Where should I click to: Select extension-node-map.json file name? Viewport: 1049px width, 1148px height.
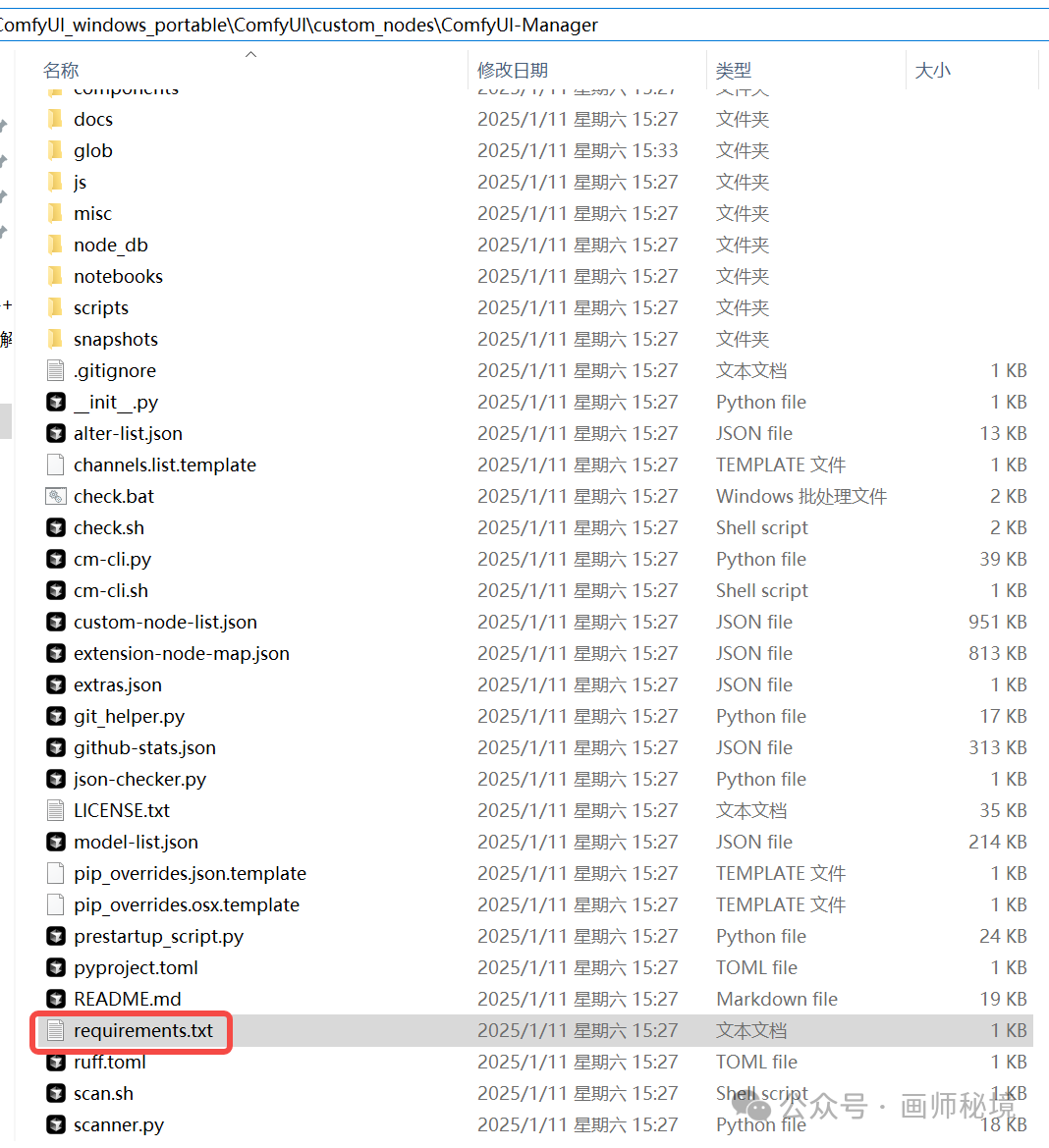click(x=182, y=654)
